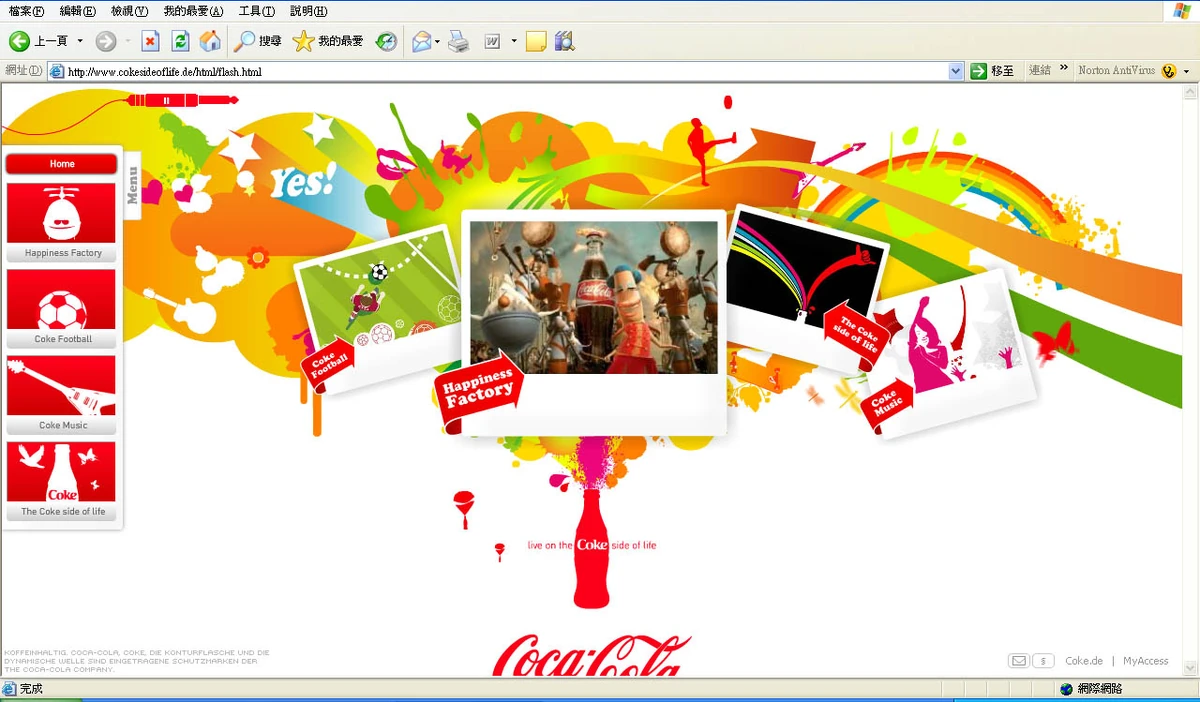Click the browser Home icon
The height and width of the screenshot is (702, 1200).
tap(210, 41)
